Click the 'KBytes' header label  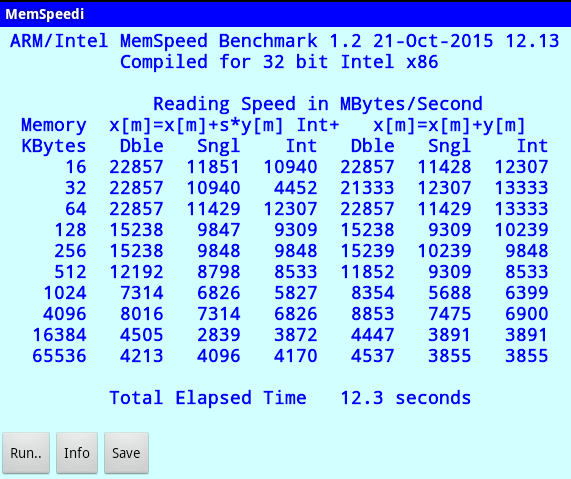click(x=54, y=146)
